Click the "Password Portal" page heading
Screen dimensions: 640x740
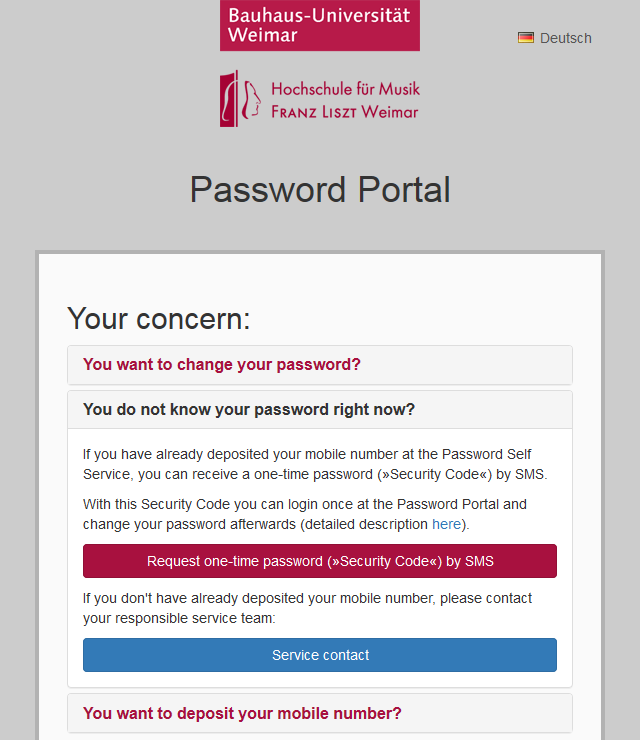pos(320,189)
